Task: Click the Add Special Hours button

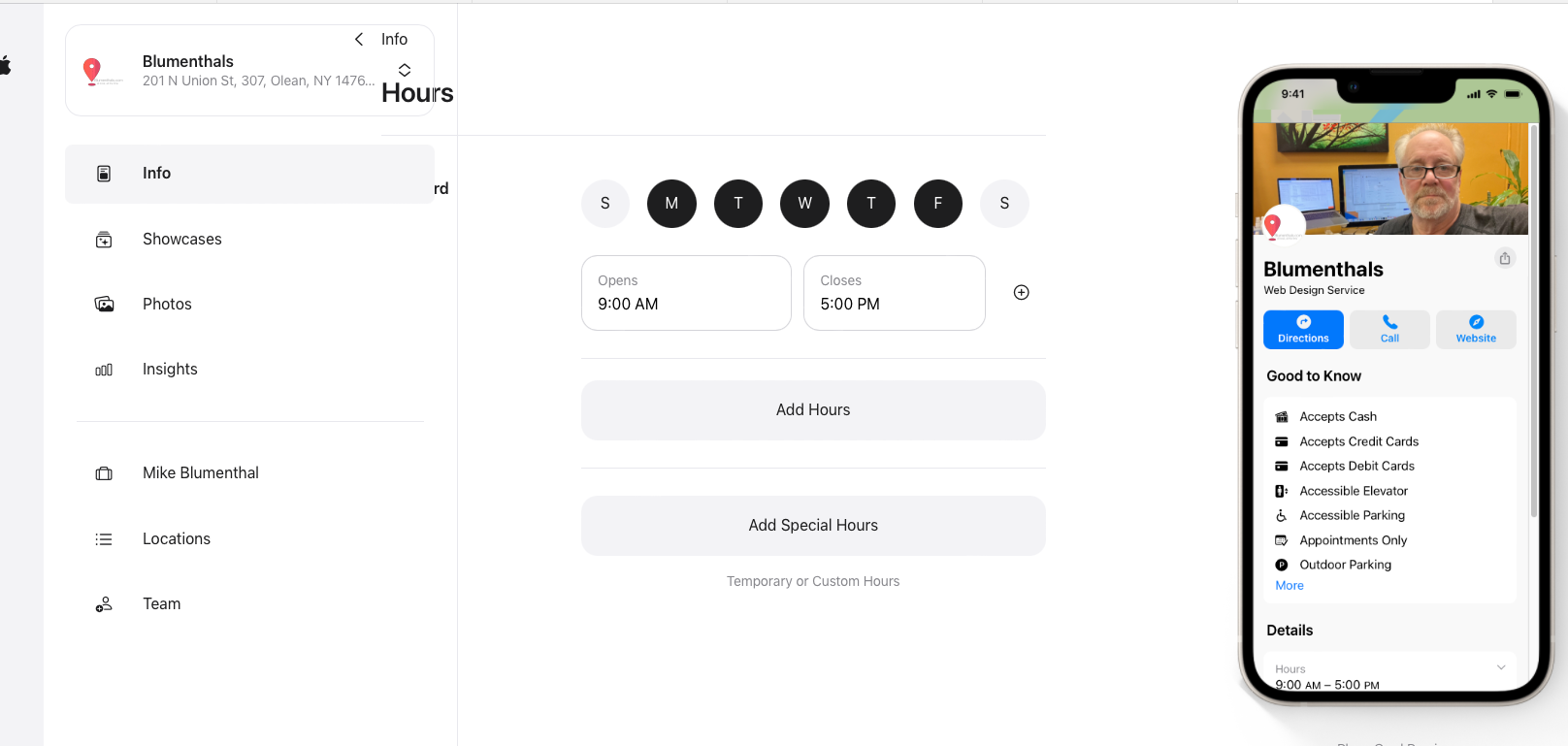Action: [813, 526]
